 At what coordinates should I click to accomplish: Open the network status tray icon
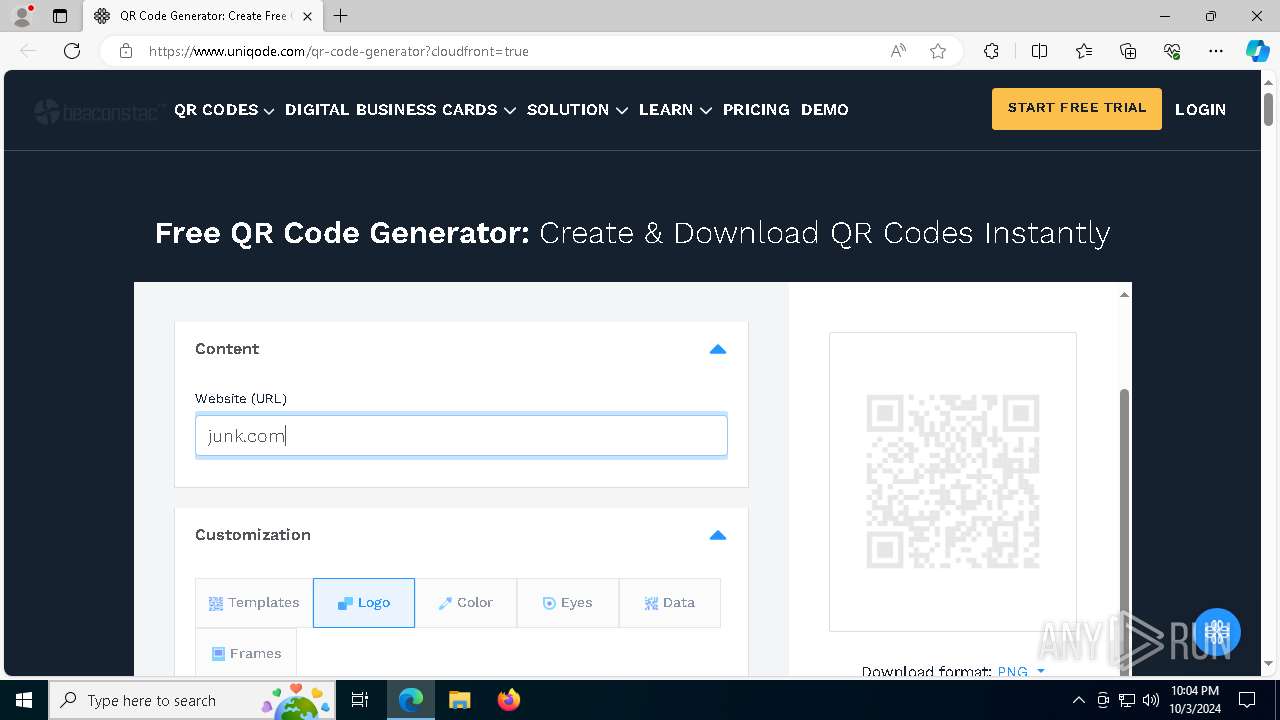tap(1127, 700)
